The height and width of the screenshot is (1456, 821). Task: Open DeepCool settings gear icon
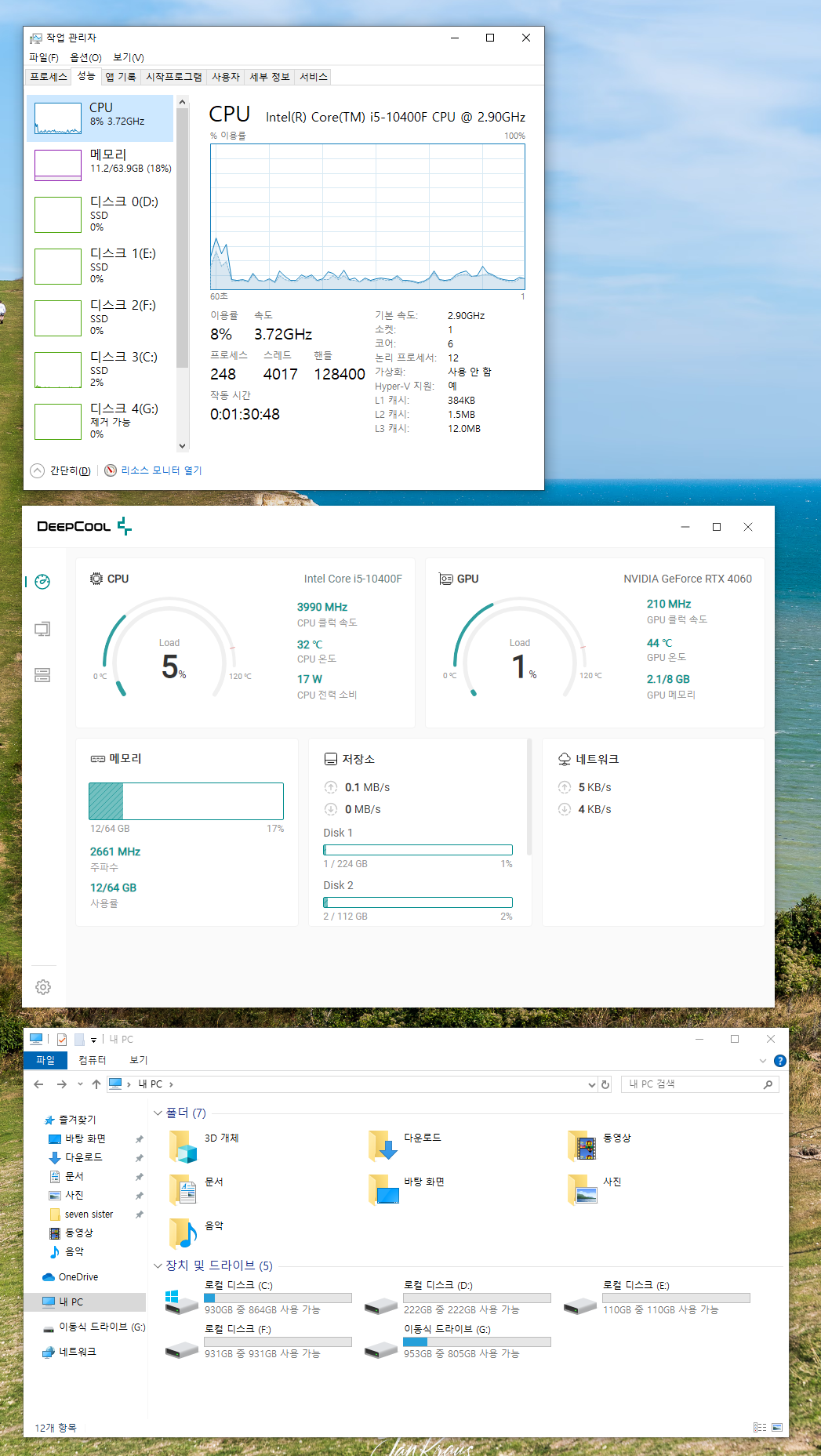[43, 987]
